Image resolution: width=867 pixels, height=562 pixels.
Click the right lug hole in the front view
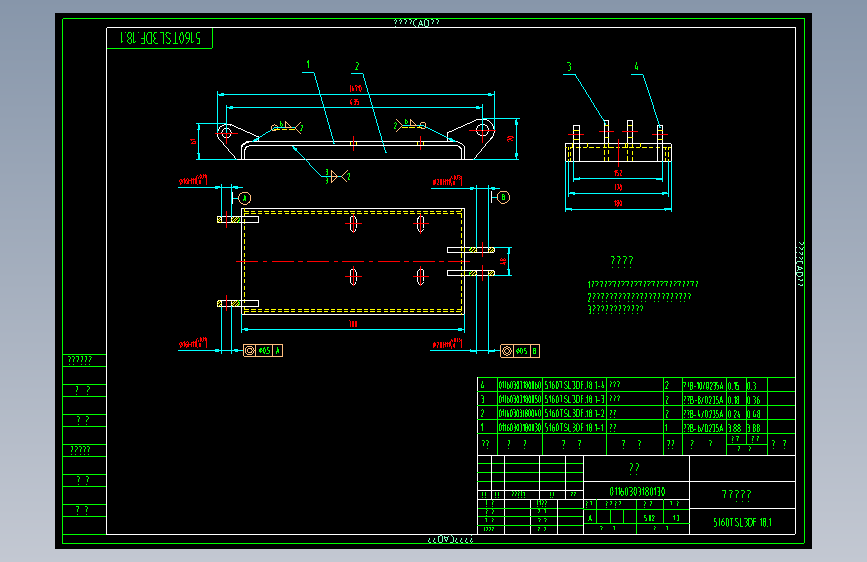tap(482, 131)
